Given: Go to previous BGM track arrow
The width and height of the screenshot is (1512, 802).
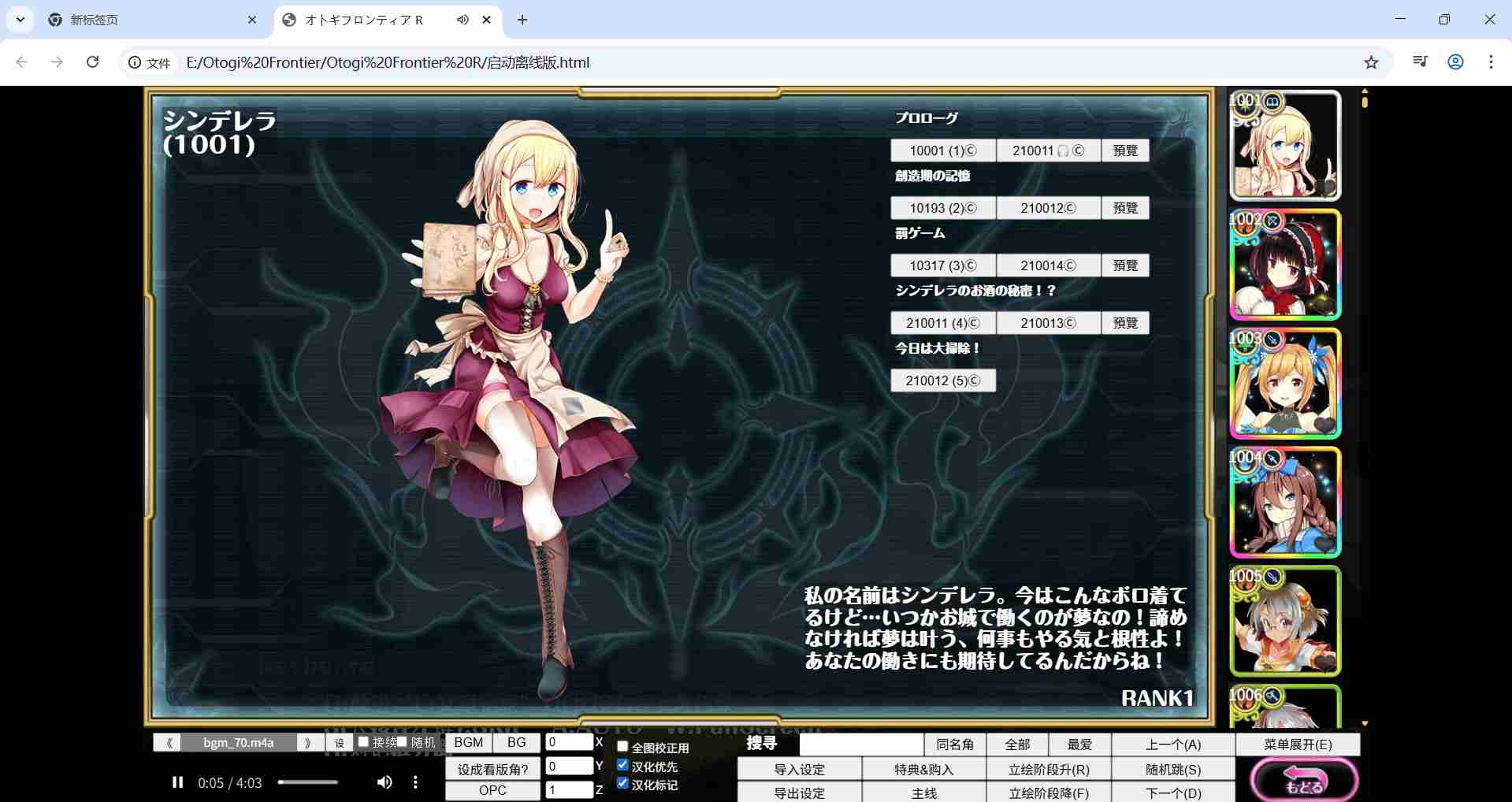Looking at the screenshot, I should (x=168, y=742).
